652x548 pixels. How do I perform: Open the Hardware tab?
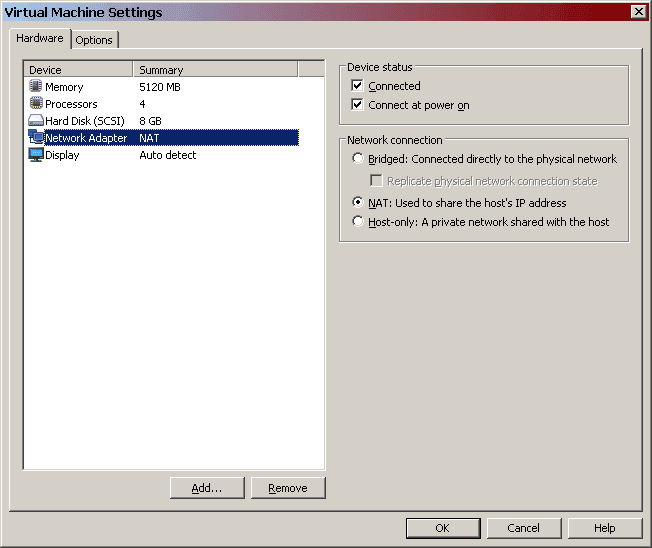40,39
